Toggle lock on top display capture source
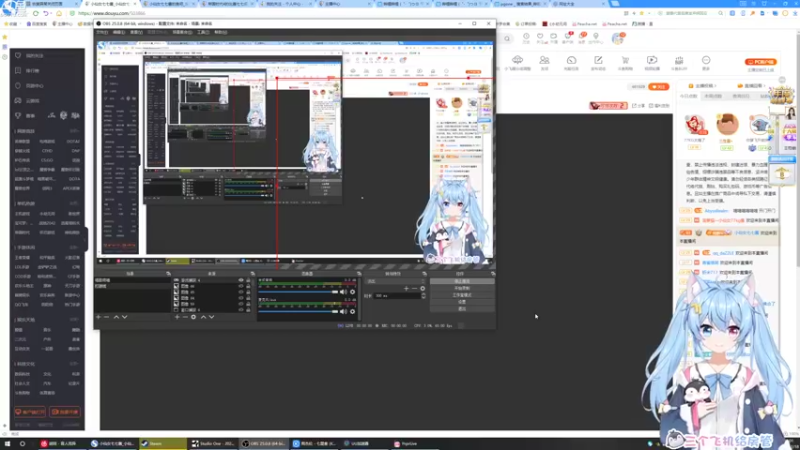The height and width of the screenshot is (450, 800). coord(248,280)
